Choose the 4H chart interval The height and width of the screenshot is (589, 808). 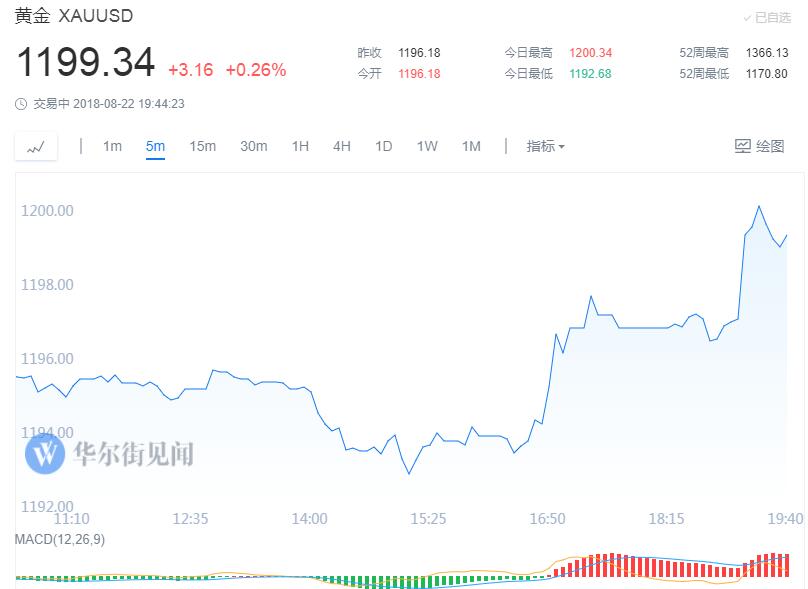click(342, 146)
